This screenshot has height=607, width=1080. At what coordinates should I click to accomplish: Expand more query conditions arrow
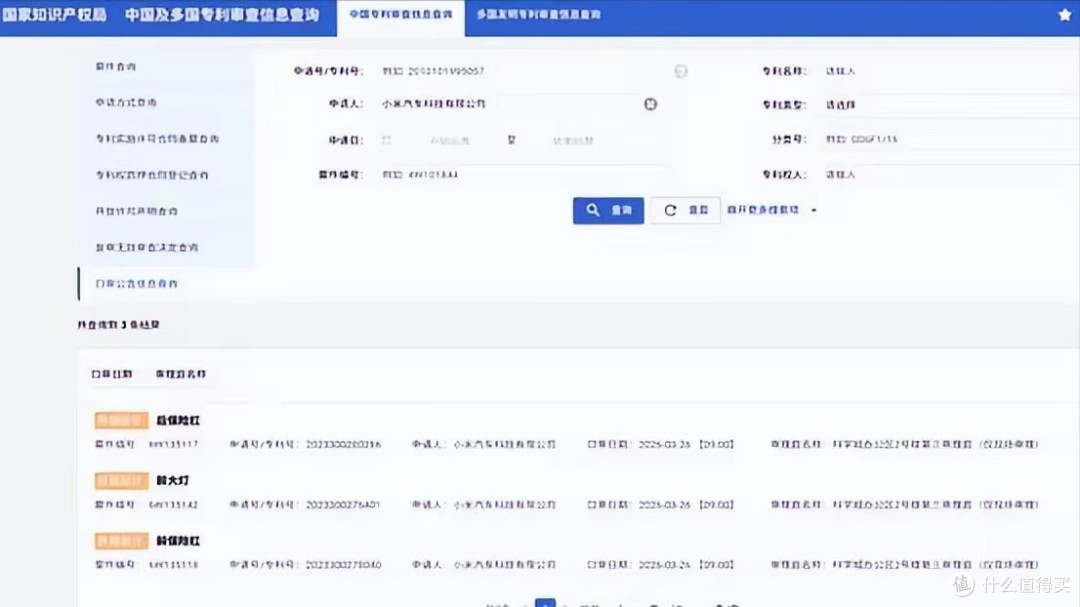point(813,210)
